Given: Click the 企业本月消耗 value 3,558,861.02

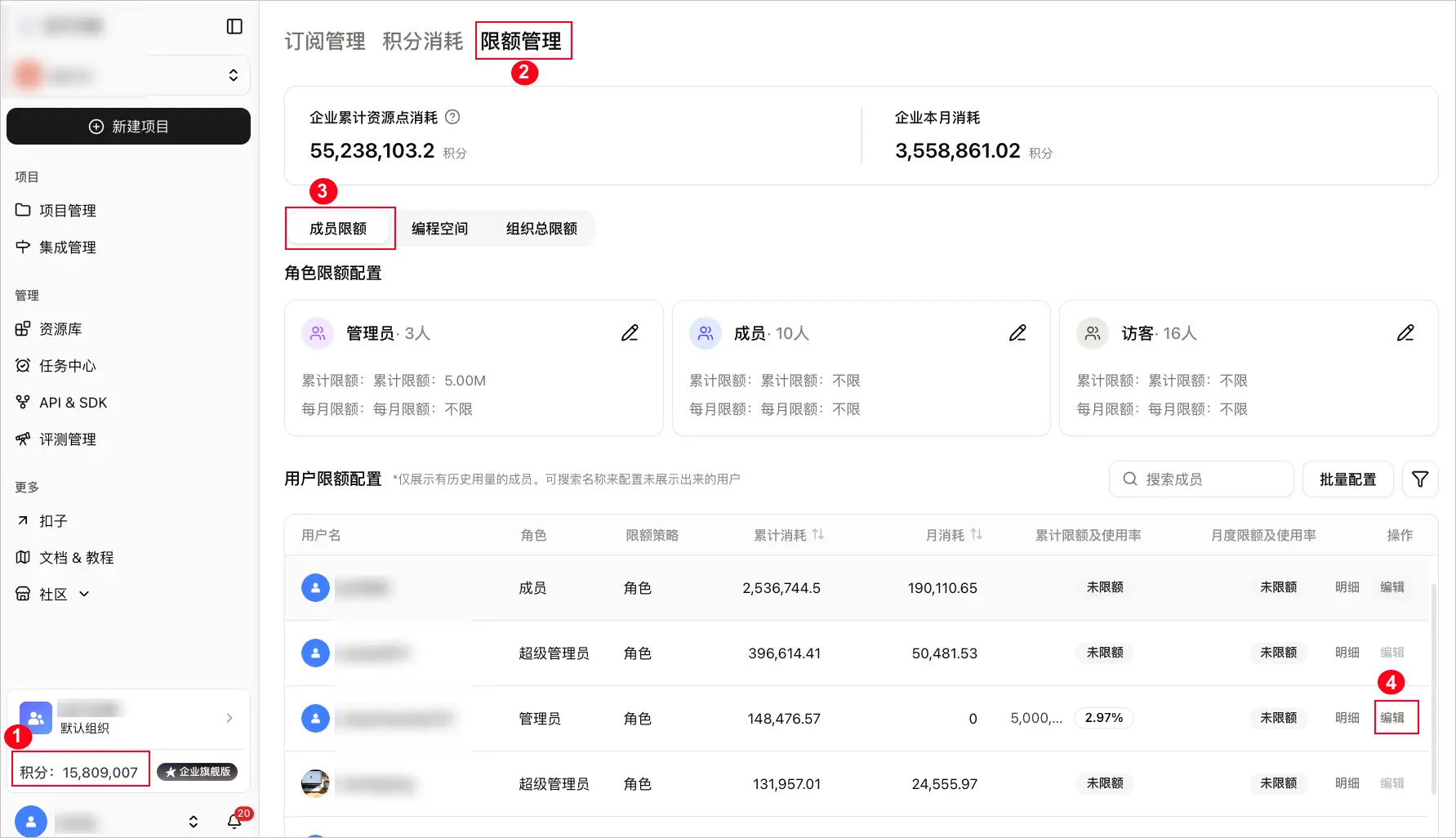Looking at the screenshot, I should [x=958, y=151].
